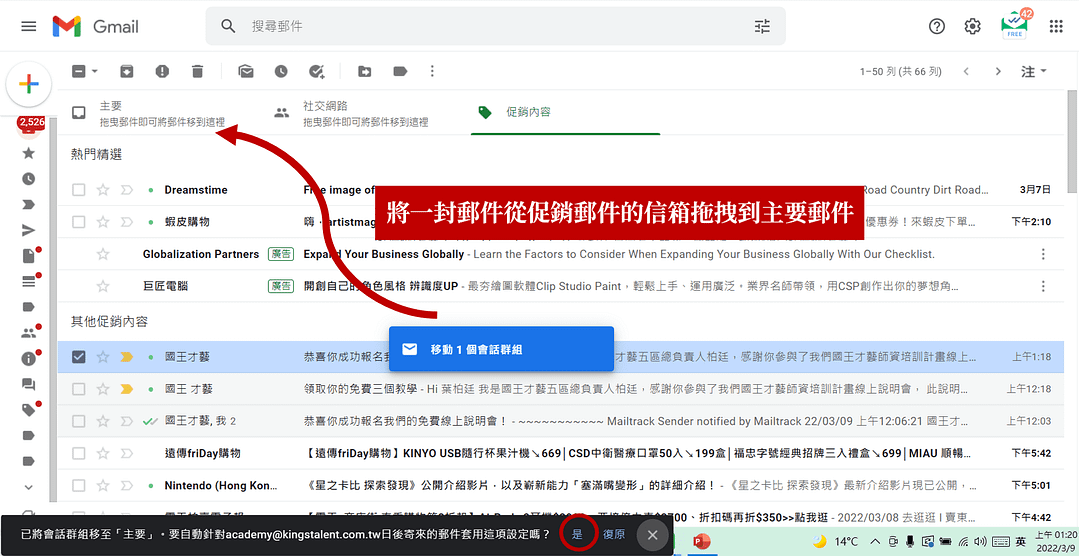Archive the selected conversation

pos(126,71)
